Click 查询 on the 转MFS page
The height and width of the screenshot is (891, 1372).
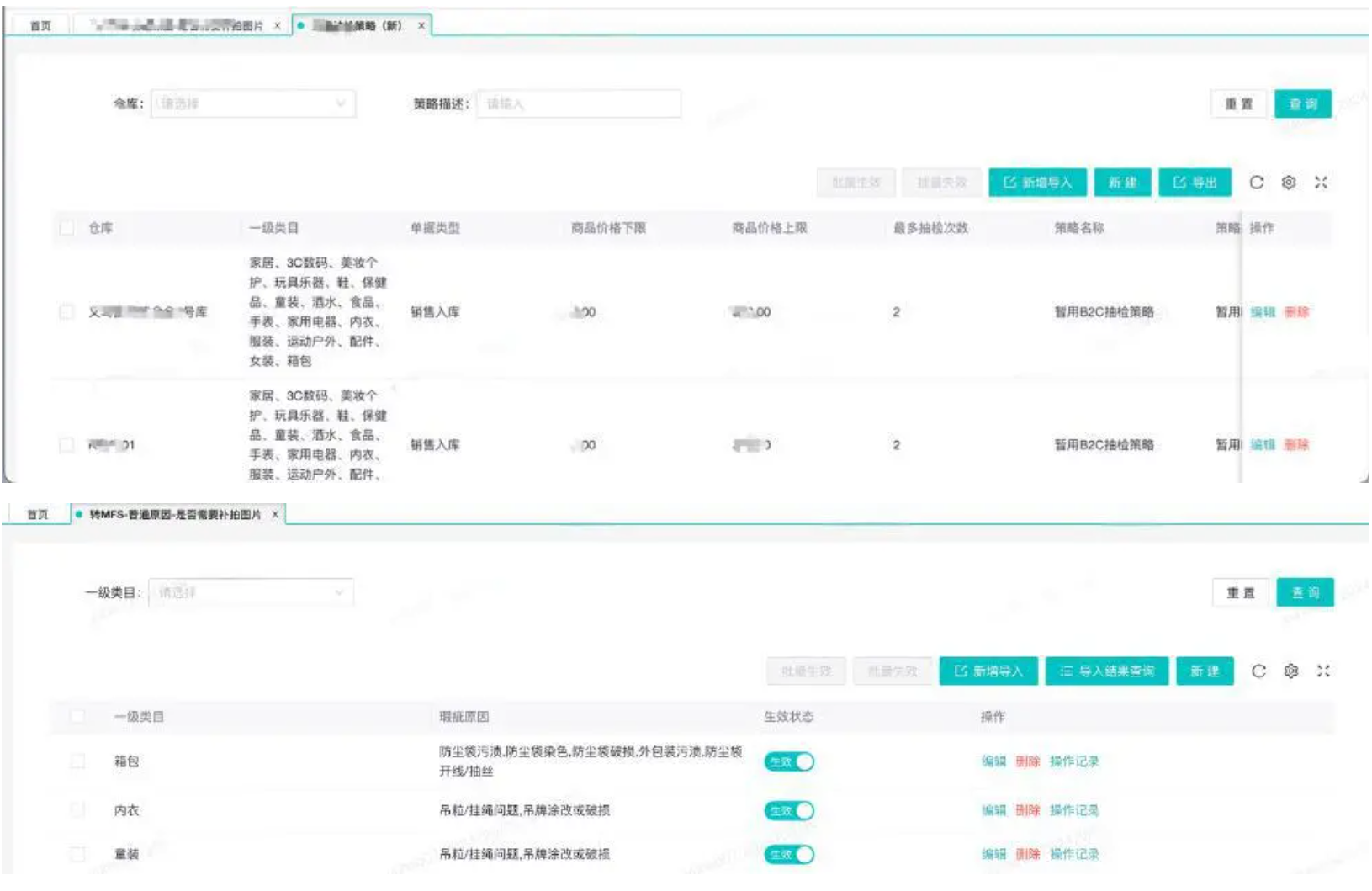coord(1306,592)
